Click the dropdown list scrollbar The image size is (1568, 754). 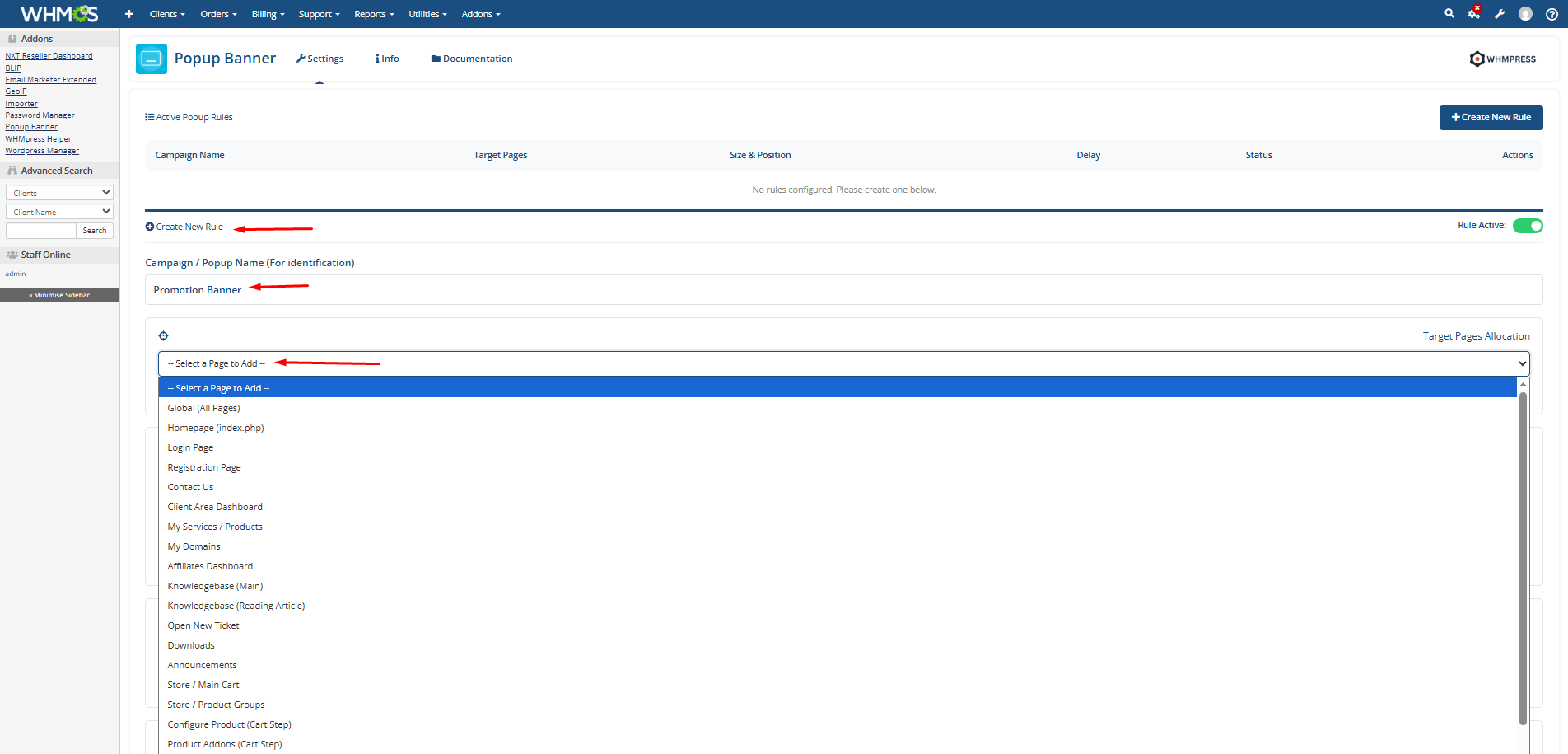point(1523,560)
